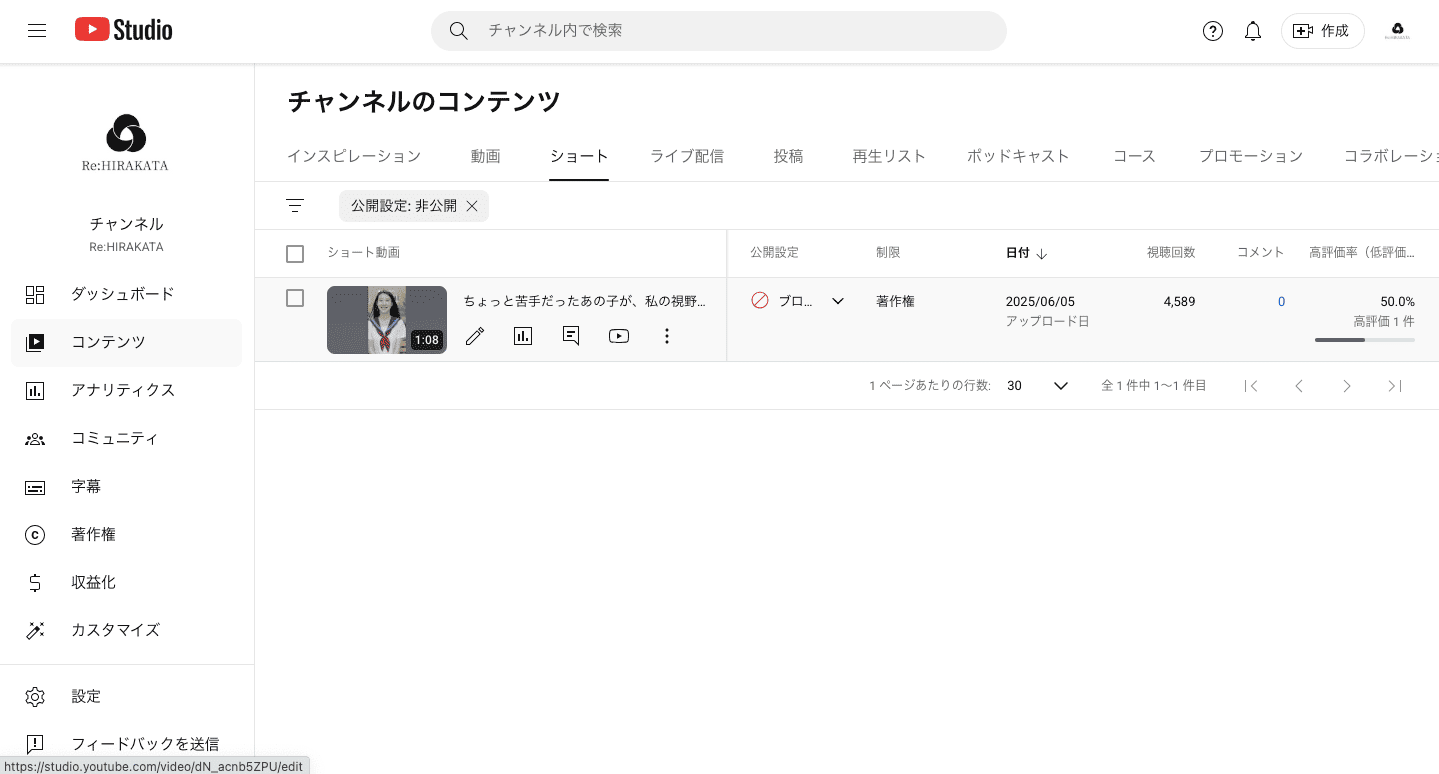Open analytics for the short via chart icon
Image resolution: width=1439 pixels, height=774 pixels.
(522, 336)
